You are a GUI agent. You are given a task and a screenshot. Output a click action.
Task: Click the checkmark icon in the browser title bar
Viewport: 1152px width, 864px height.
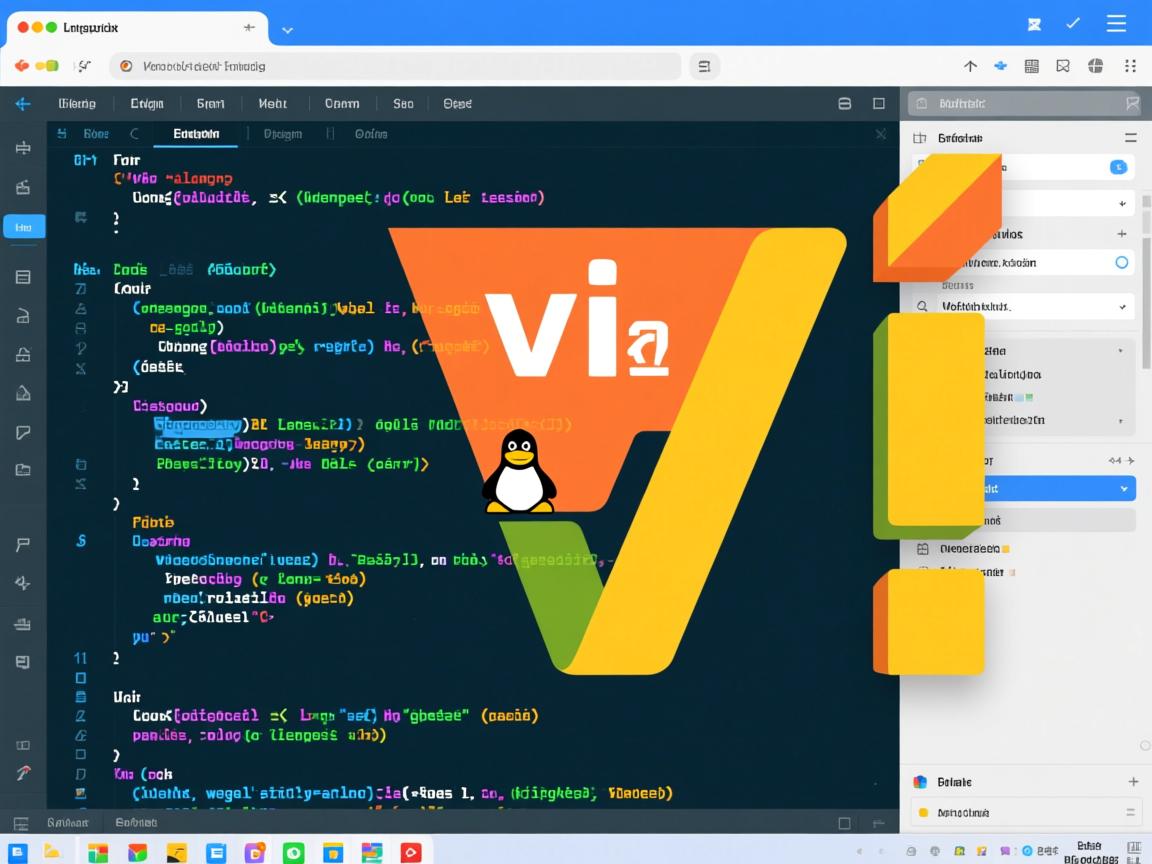1072,23
